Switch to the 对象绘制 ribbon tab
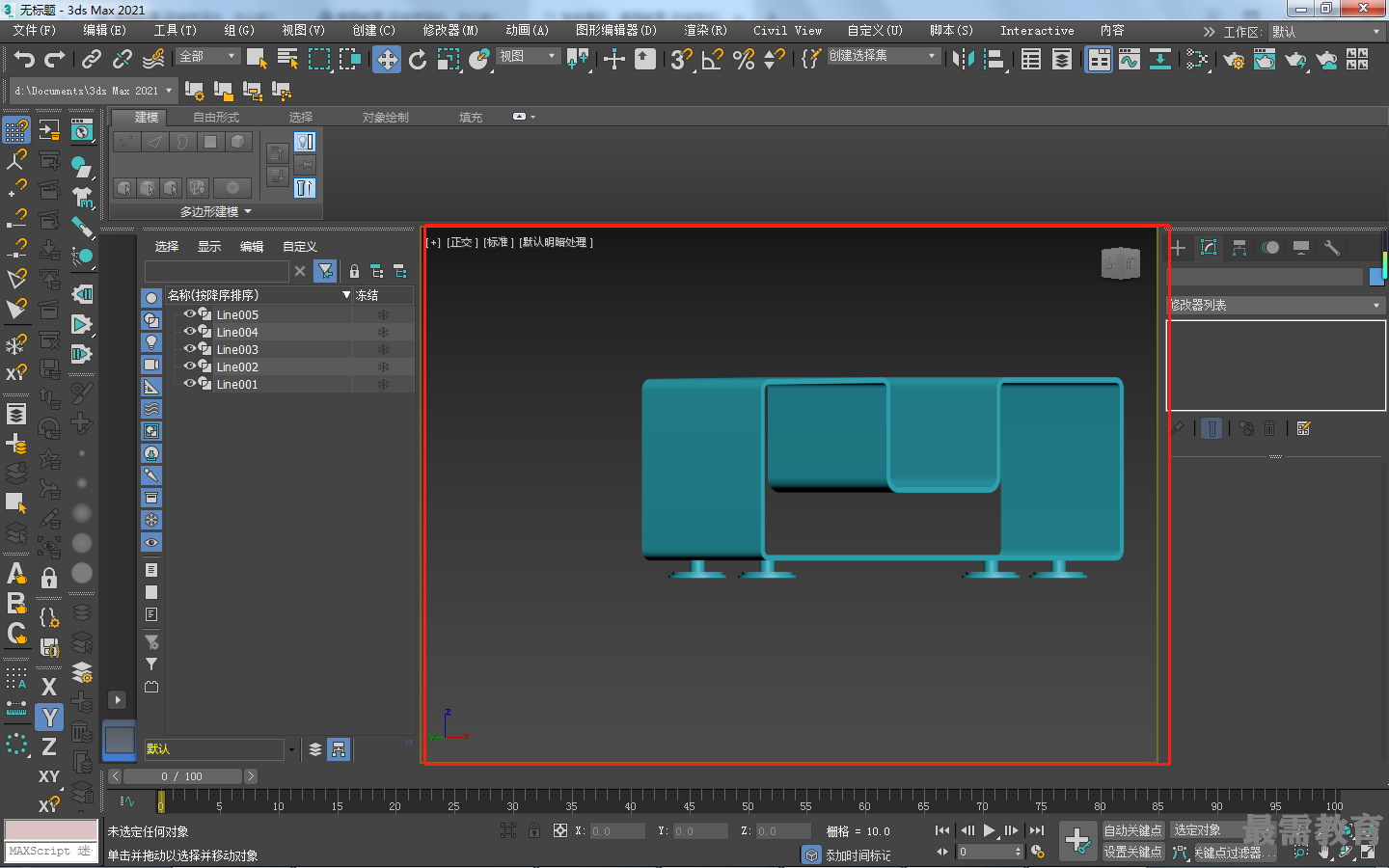Viewport: 1389px width, 868px height. [x=386, y=118]
